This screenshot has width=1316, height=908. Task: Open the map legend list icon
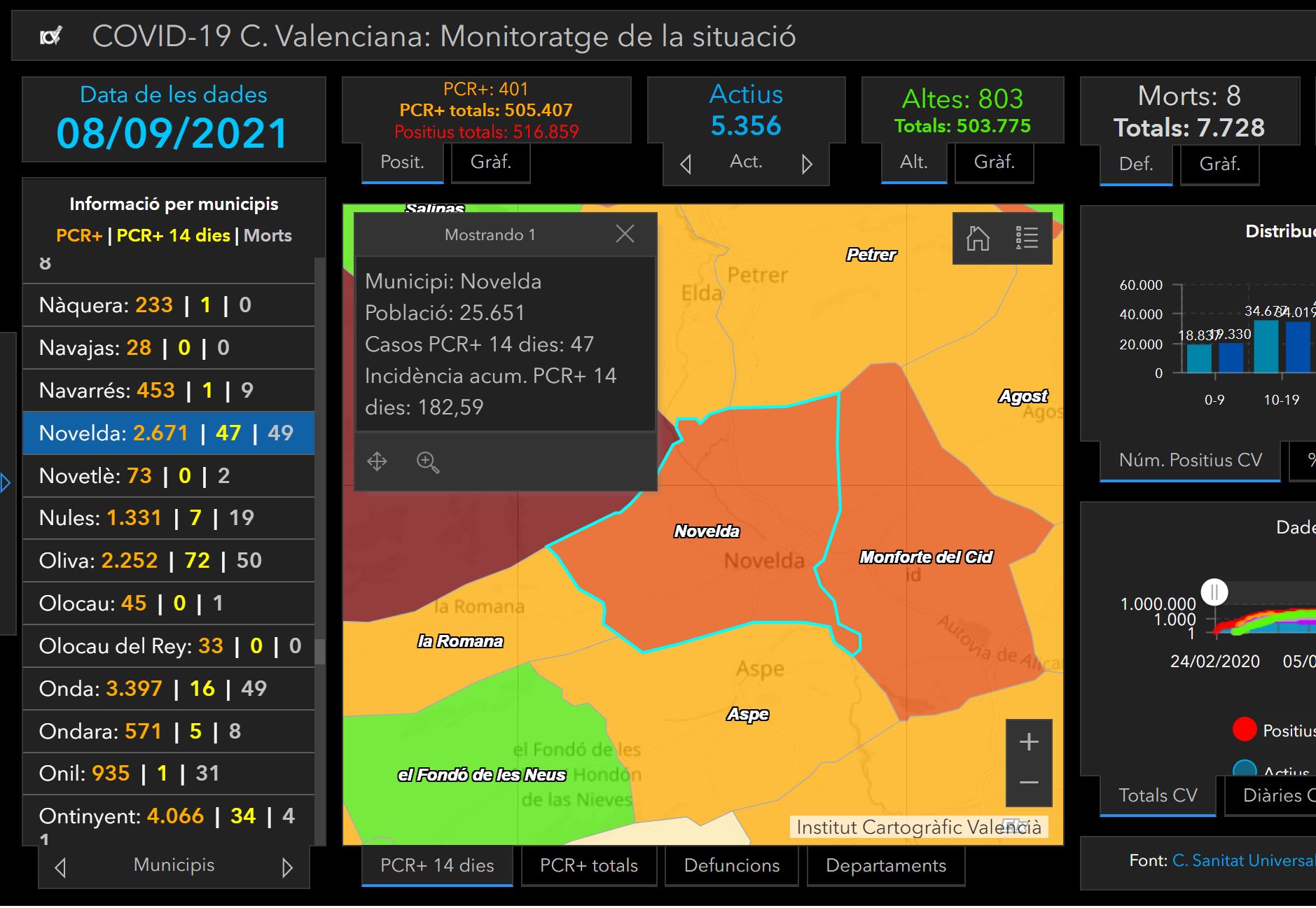pyautogui.click(x=1027, y=239)
